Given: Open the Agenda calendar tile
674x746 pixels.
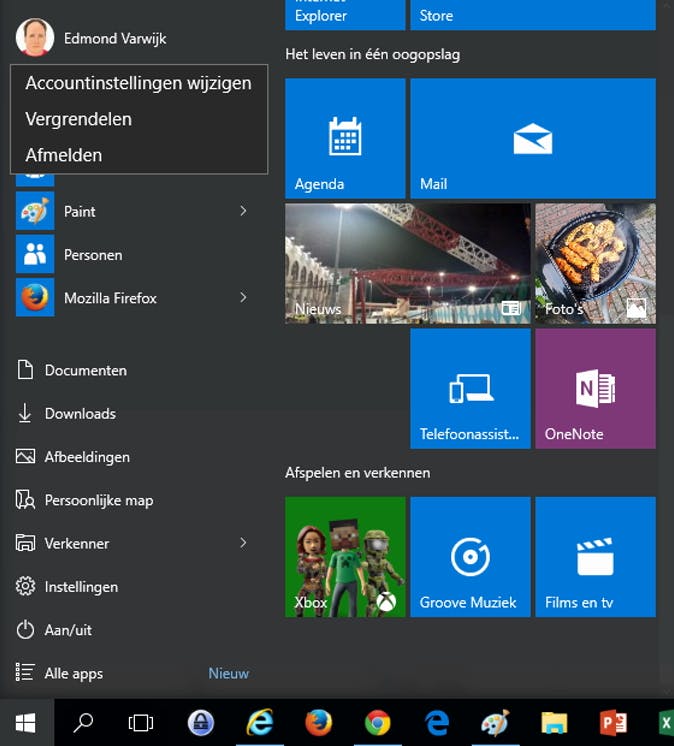Looking at the screenshot, I should [345, 138].
